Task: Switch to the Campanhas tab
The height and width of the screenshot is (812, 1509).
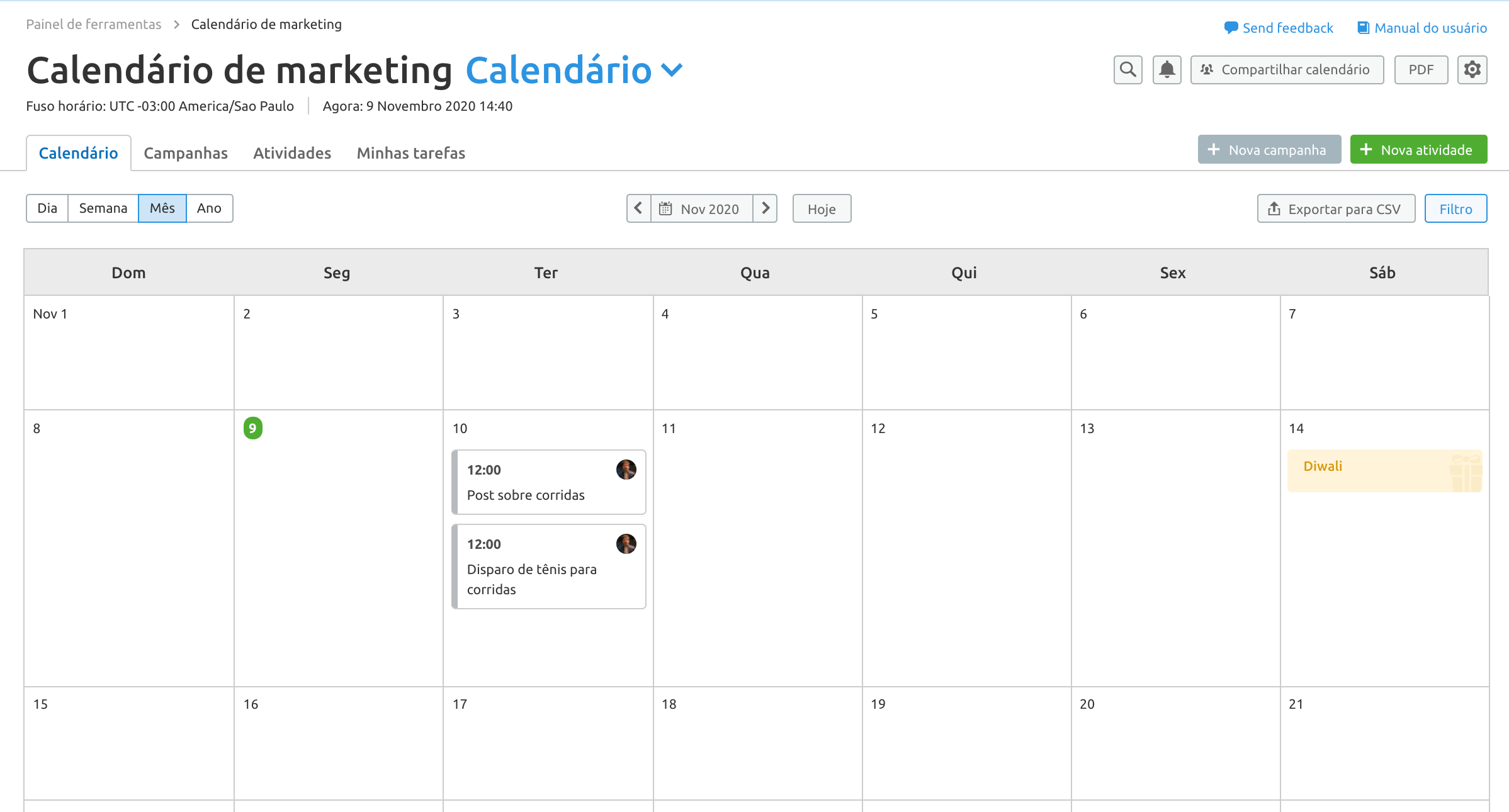Action: click(x=186, y=153)
